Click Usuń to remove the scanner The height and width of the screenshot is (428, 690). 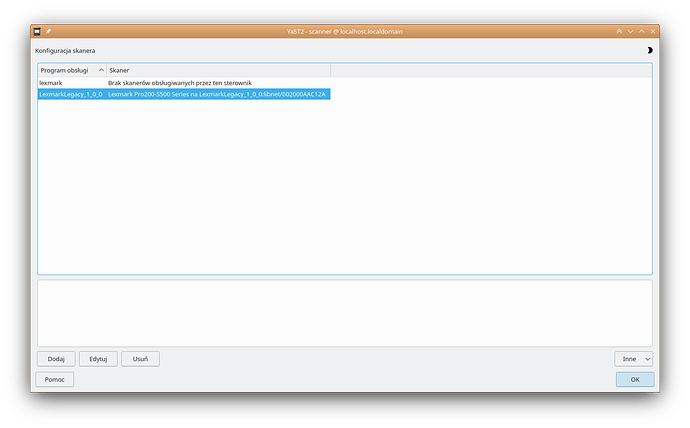point(140,358)
